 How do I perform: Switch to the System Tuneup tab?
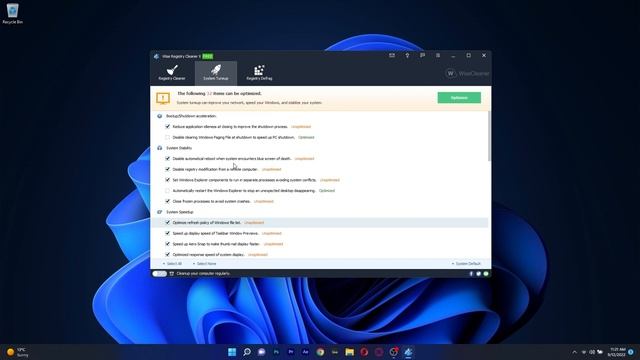[x=216, y=73]
